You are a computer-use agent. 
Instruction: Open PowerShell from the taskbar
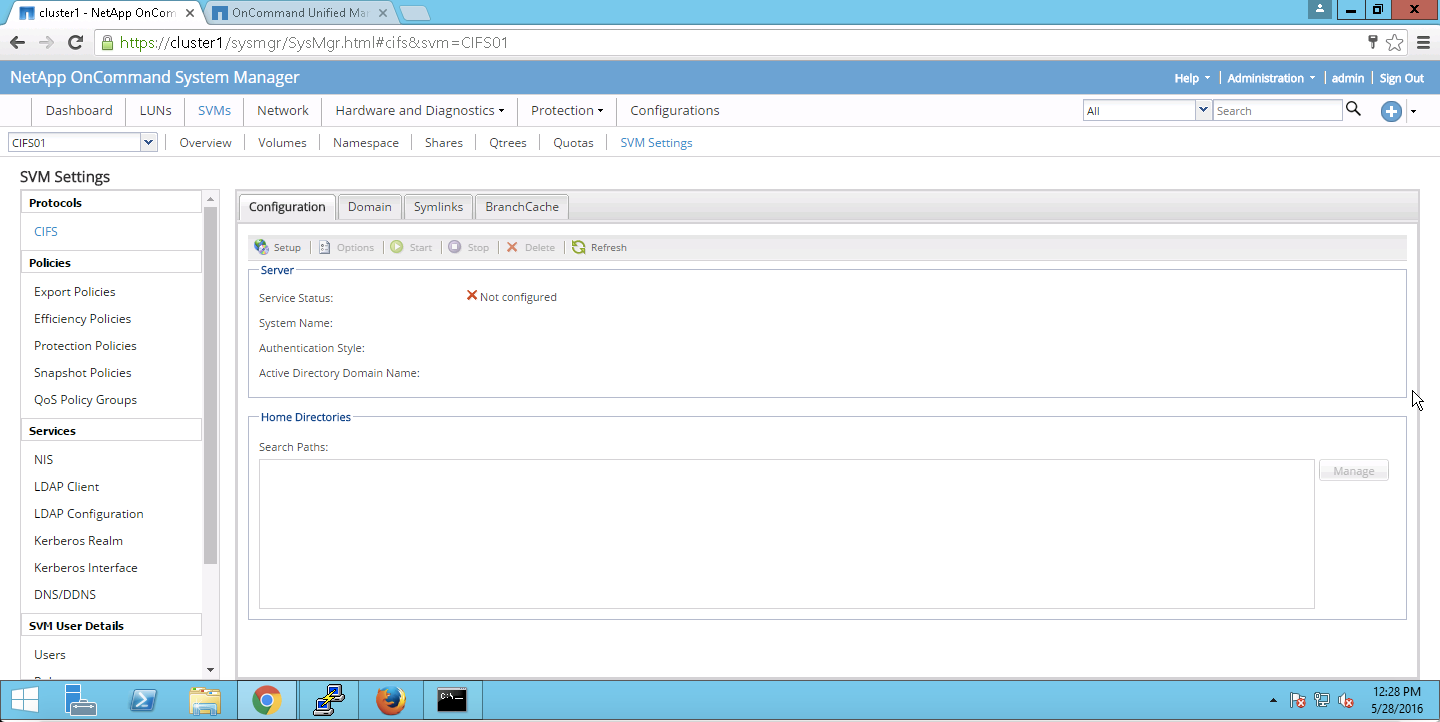pyautogui.click(x=144, y=700)
